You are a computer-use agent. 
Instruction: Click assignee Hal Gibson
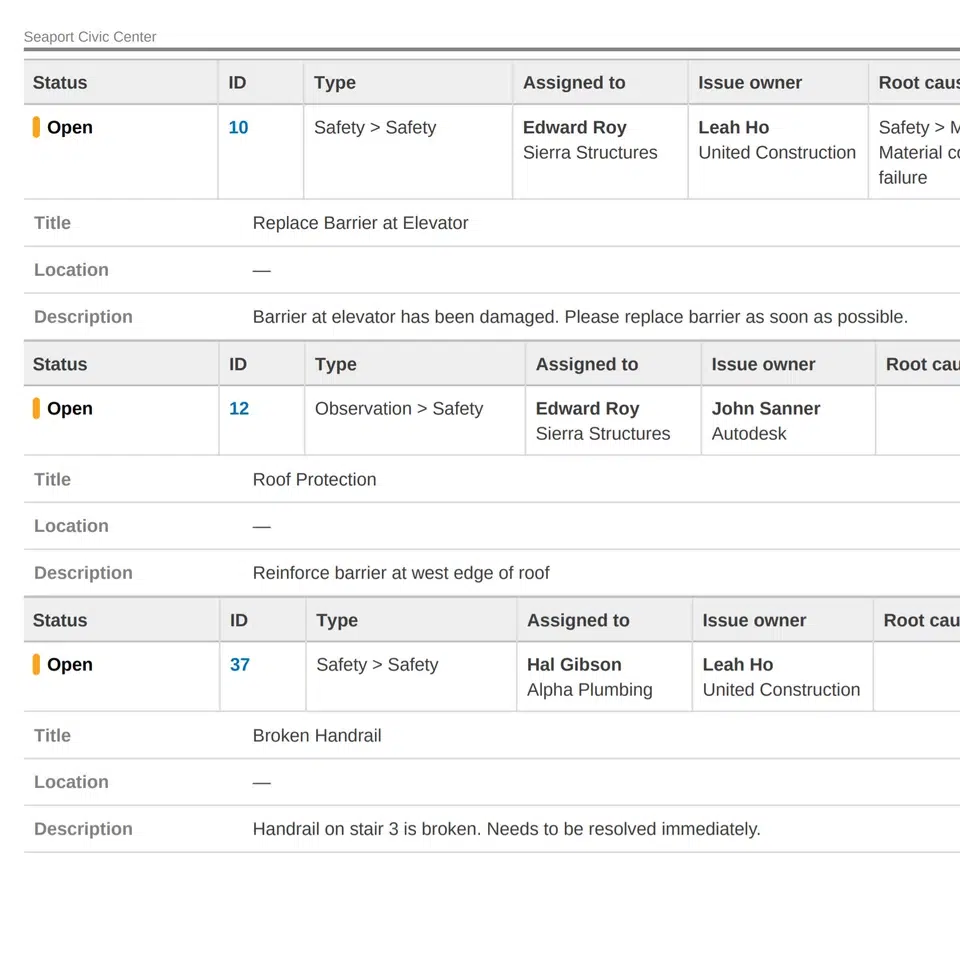click(x=574, y=665)
